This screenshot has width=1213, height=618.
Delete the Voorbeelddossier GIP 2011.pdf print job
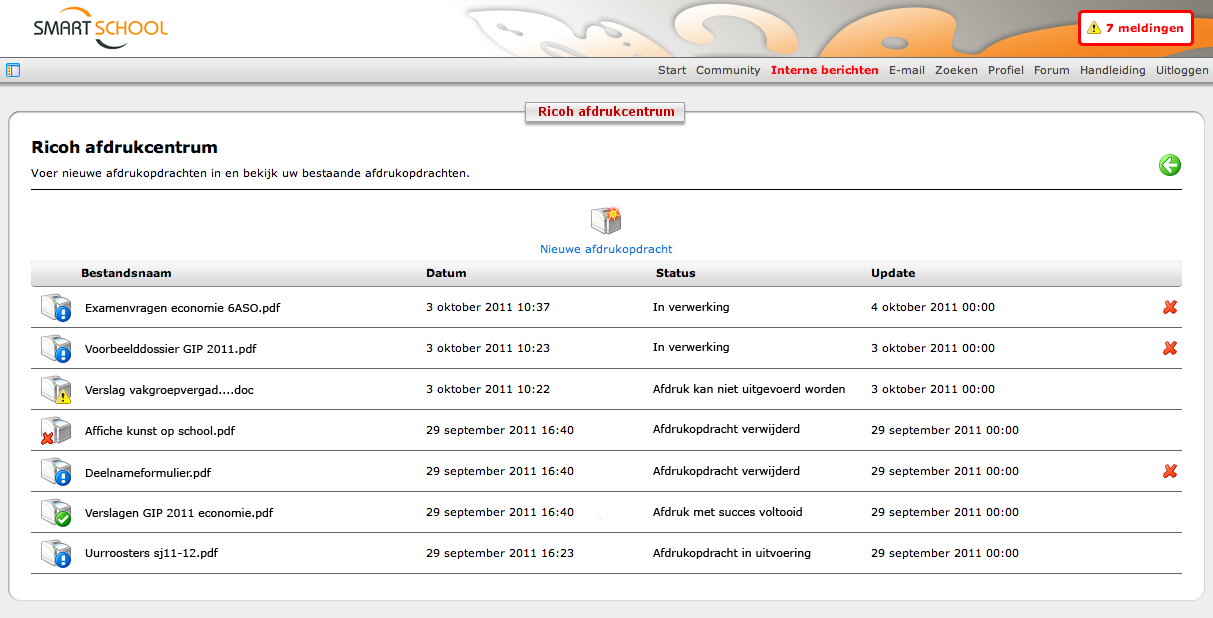[1170, 348]
